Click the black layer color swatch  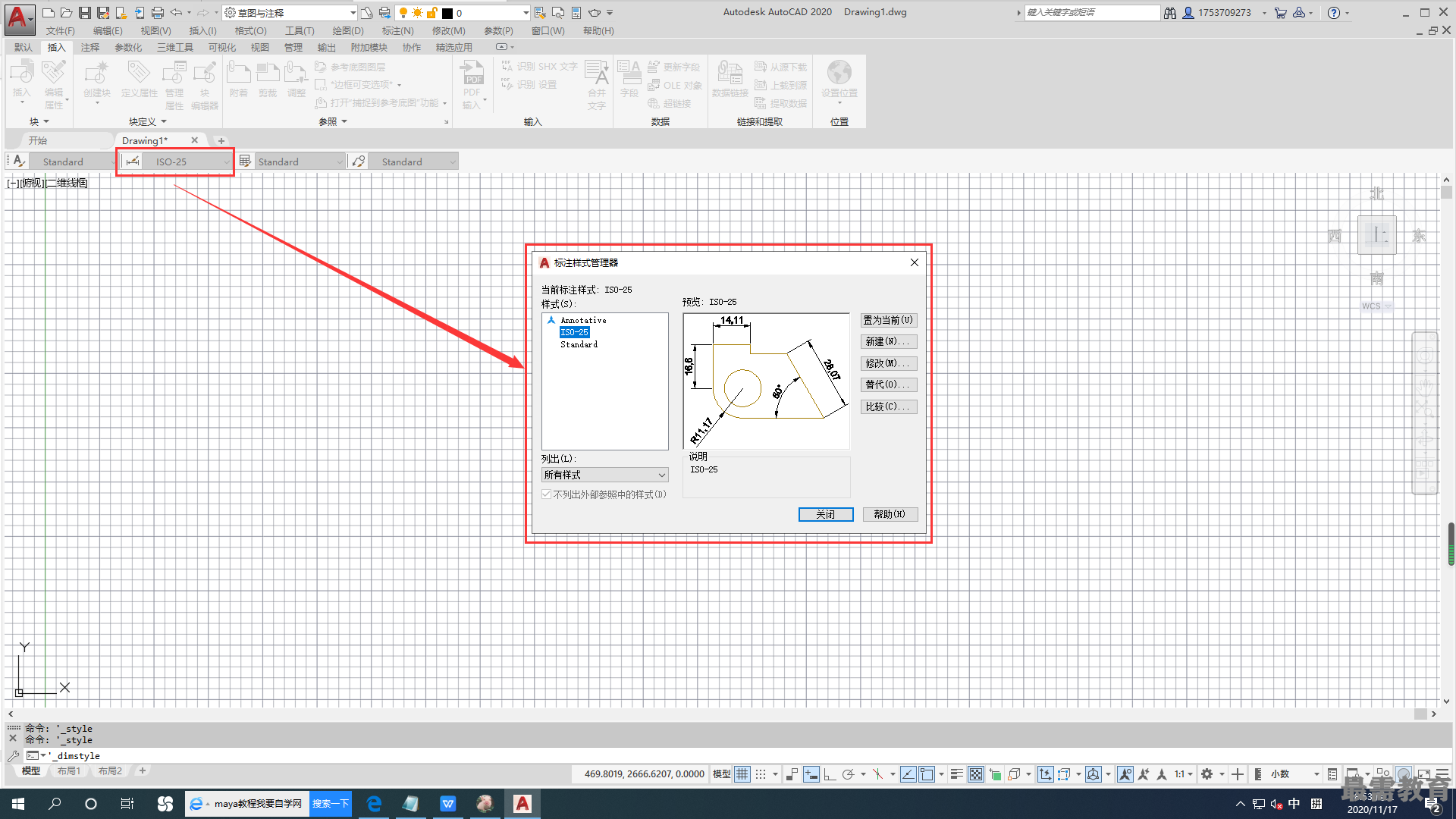[447, 13]
